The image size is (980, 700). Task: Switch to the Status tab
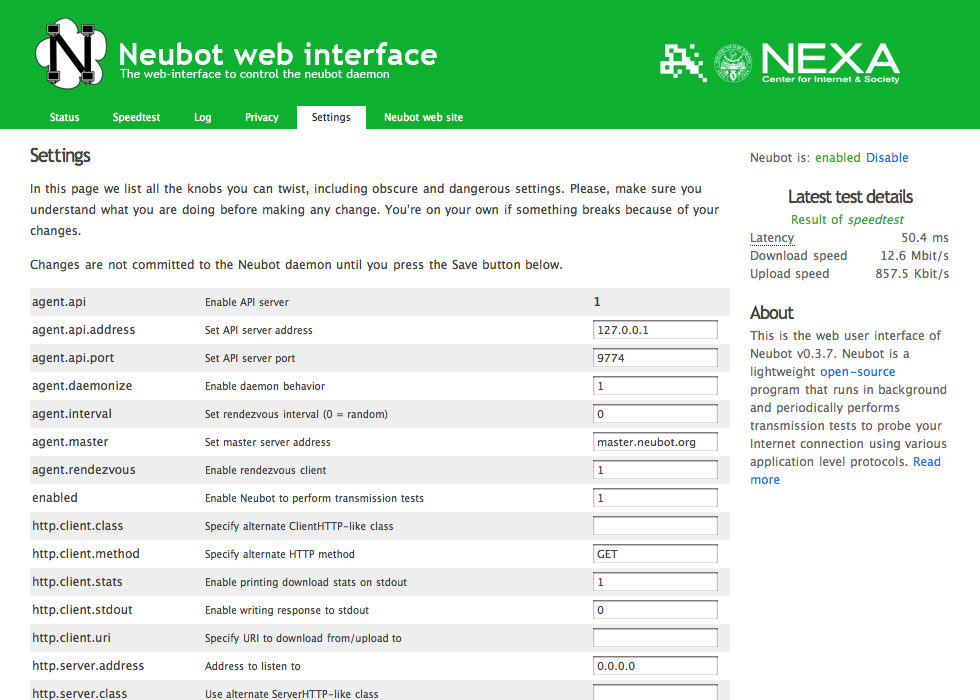click(x=64, y=117)
